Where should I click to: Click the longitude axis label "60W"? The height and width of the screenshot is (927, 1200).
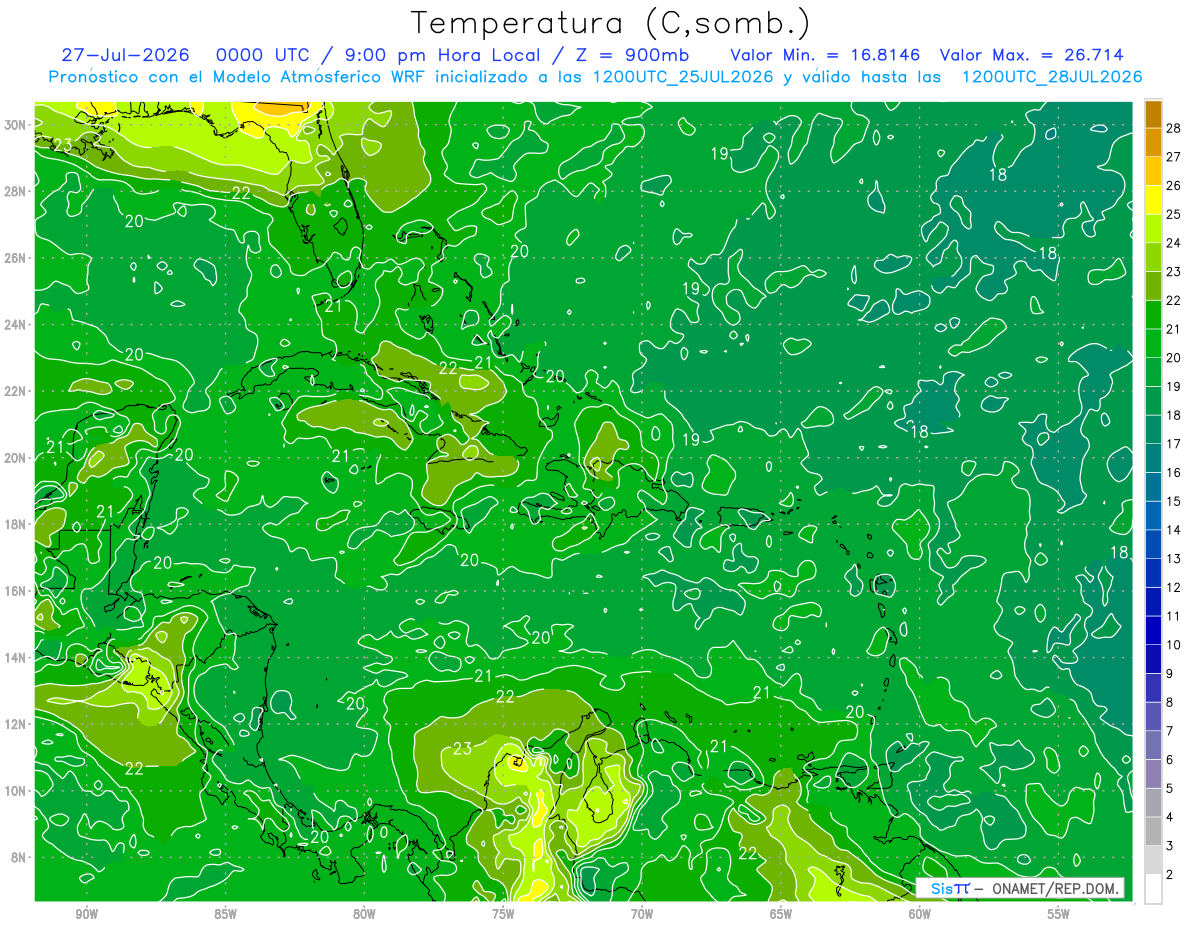[x=920, y=915]
